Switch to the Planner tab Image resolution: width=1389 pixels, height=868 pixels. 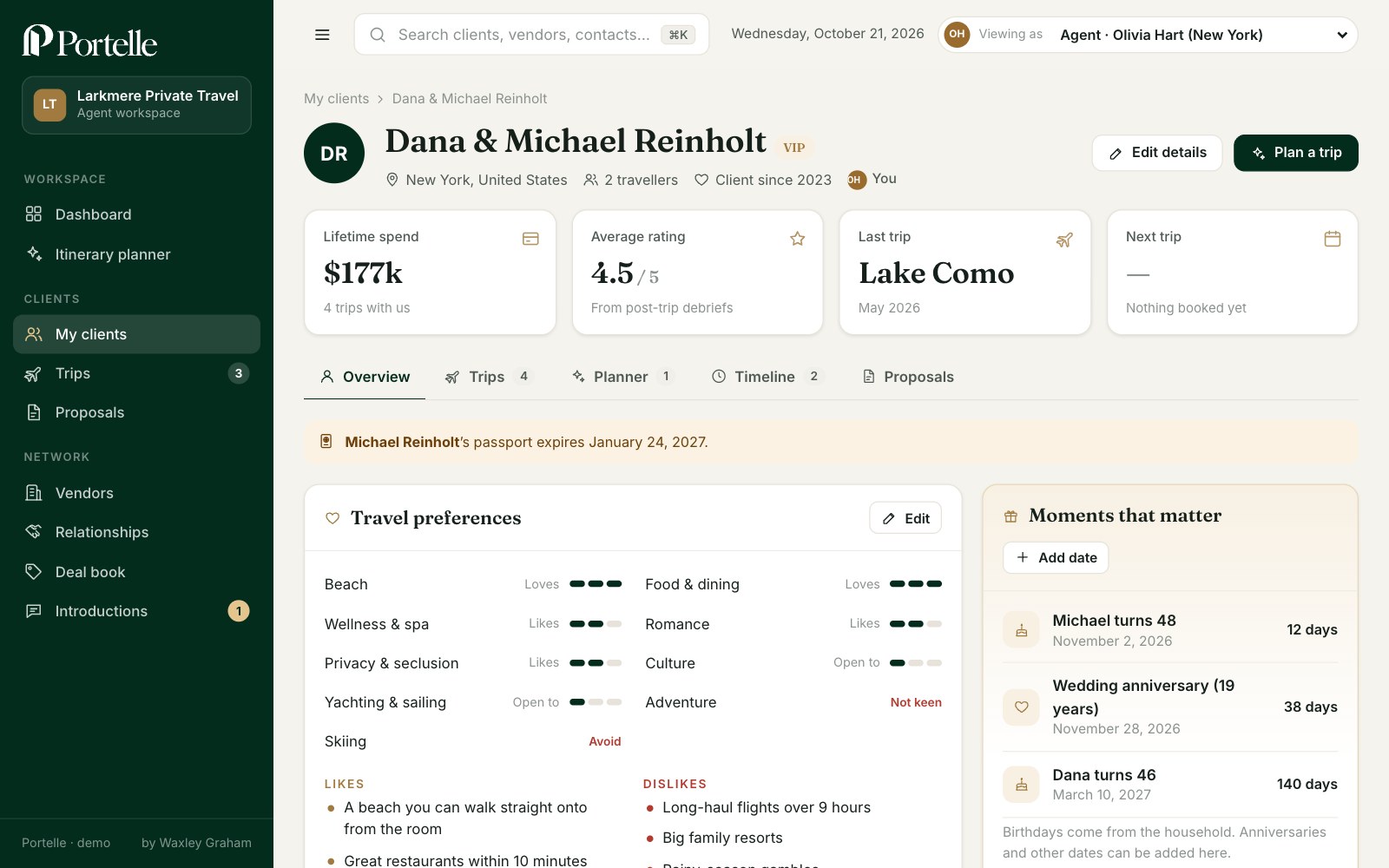(622, 377)
